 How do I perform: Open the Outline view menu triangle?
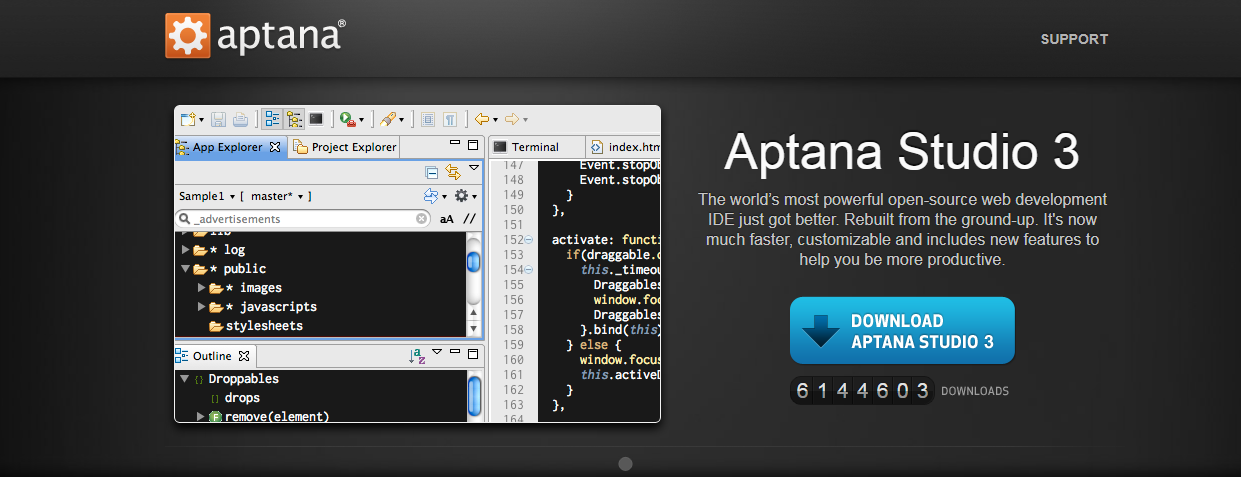click(x=439, y=353)
